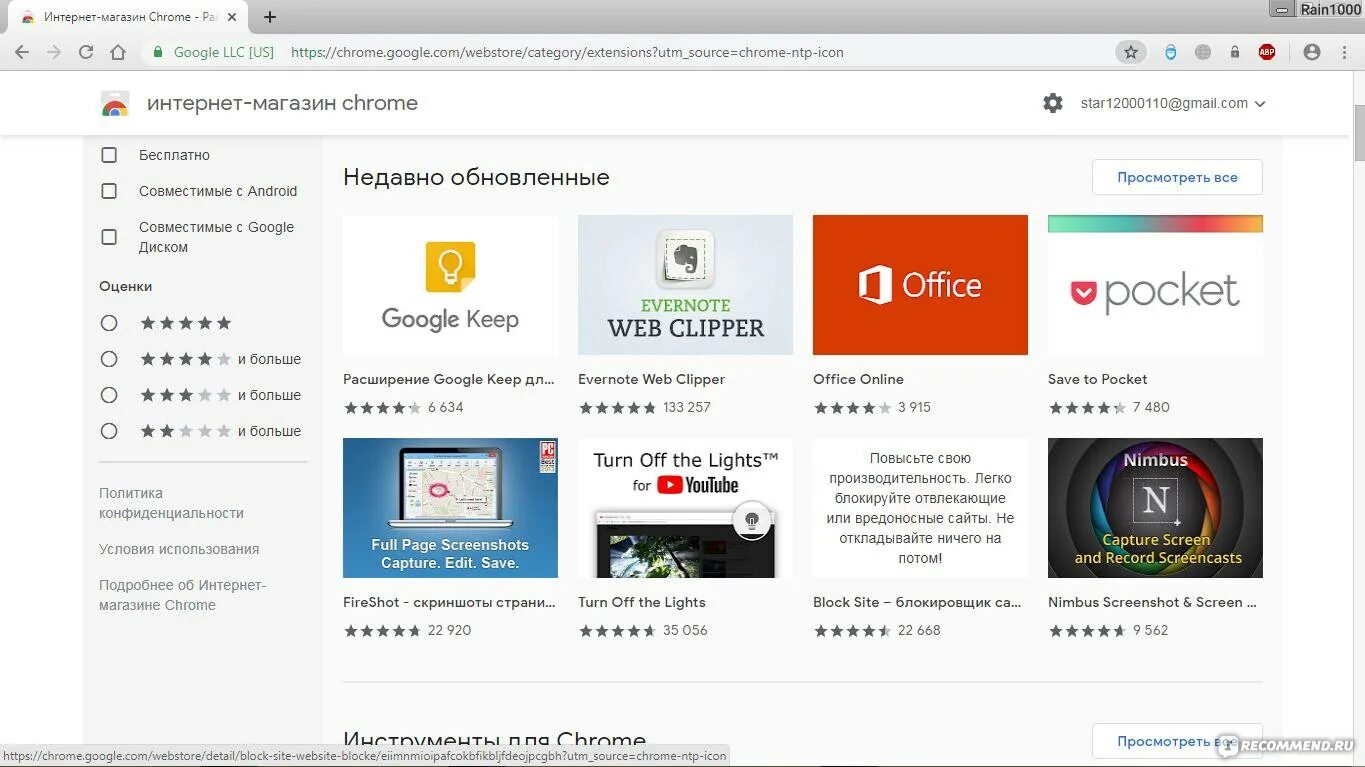Select two stars и больше rating

click(x=109, y=431)
